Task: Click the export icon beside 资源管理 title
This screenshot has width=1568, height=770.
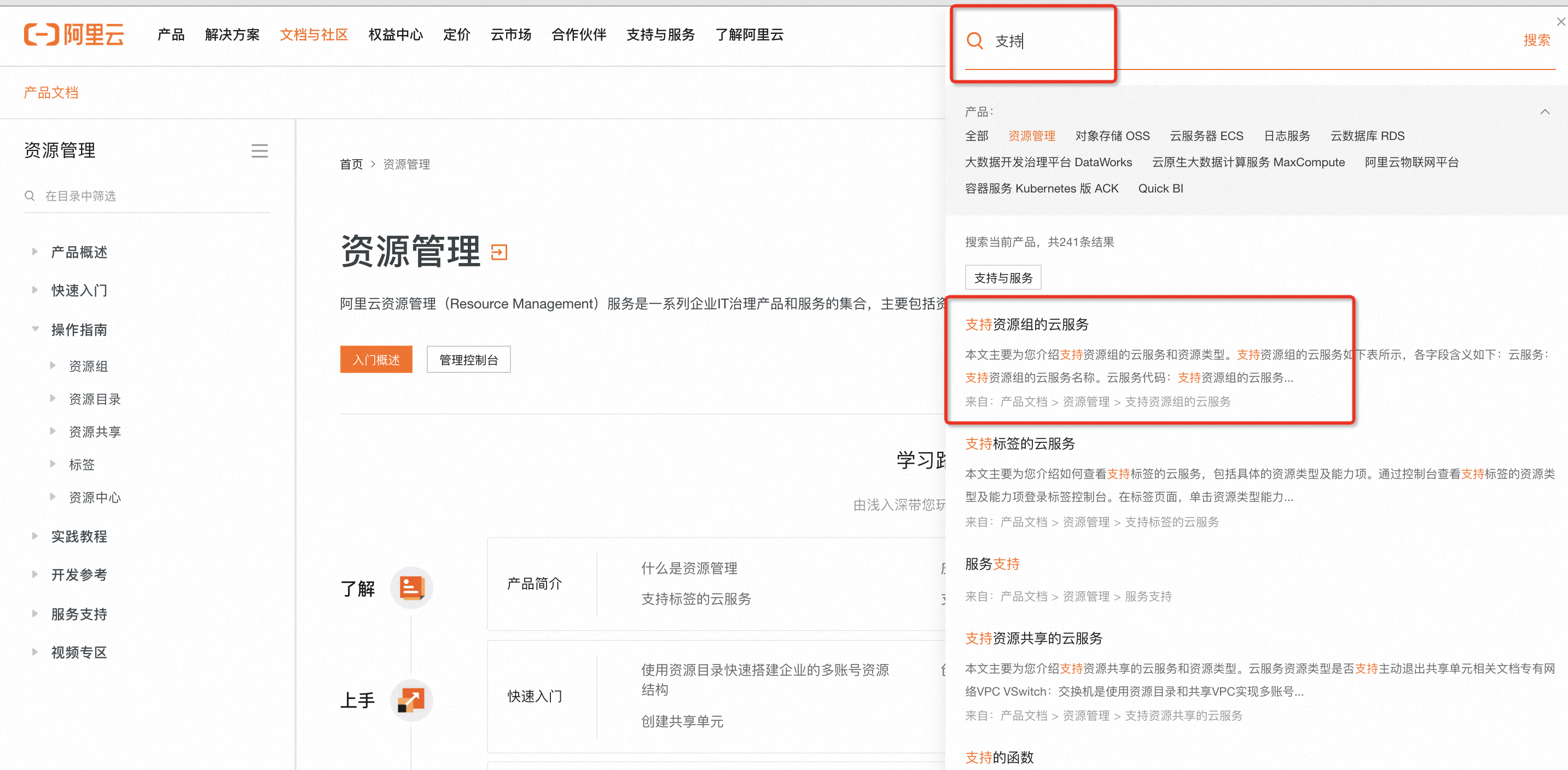Action: [x=499, y=252]
